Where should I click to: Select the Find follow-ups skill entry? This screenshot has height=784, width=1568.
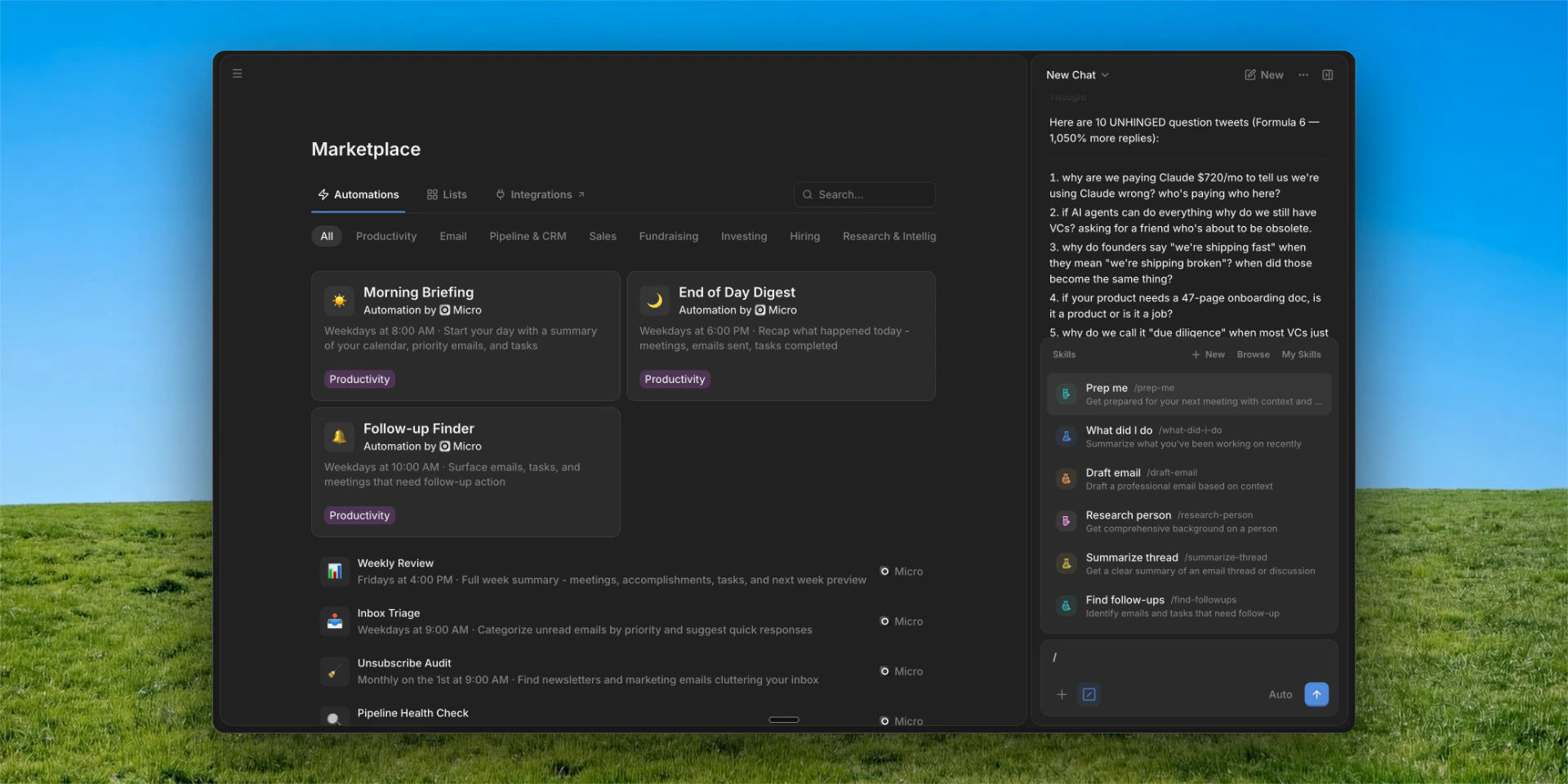pos(1189,607)
